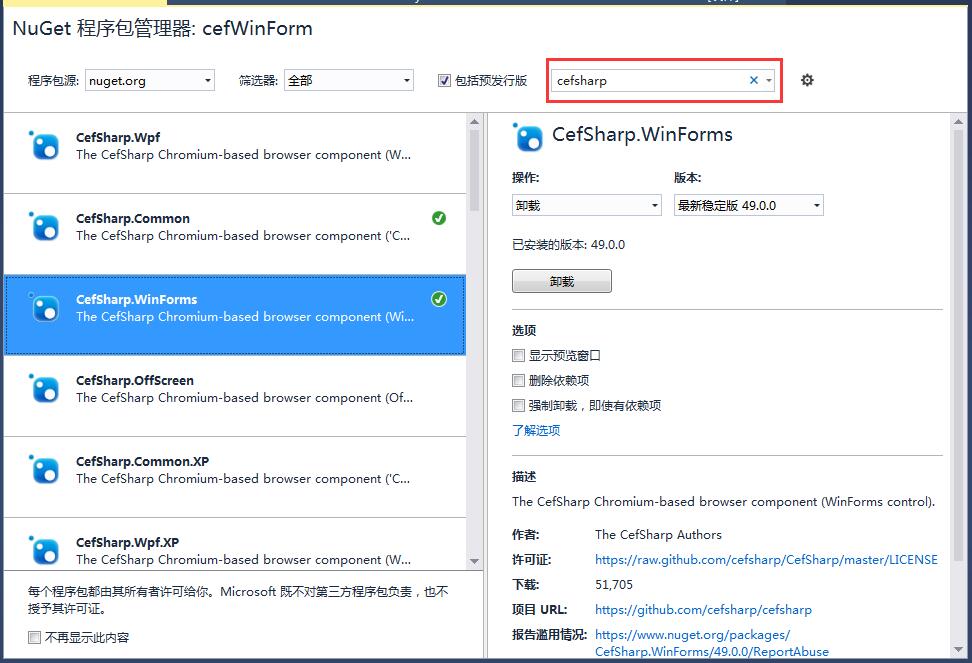Click the CefSharp.OffScreen package icon
This screenshot has width=972, height=663.
[x=44, y=389]
